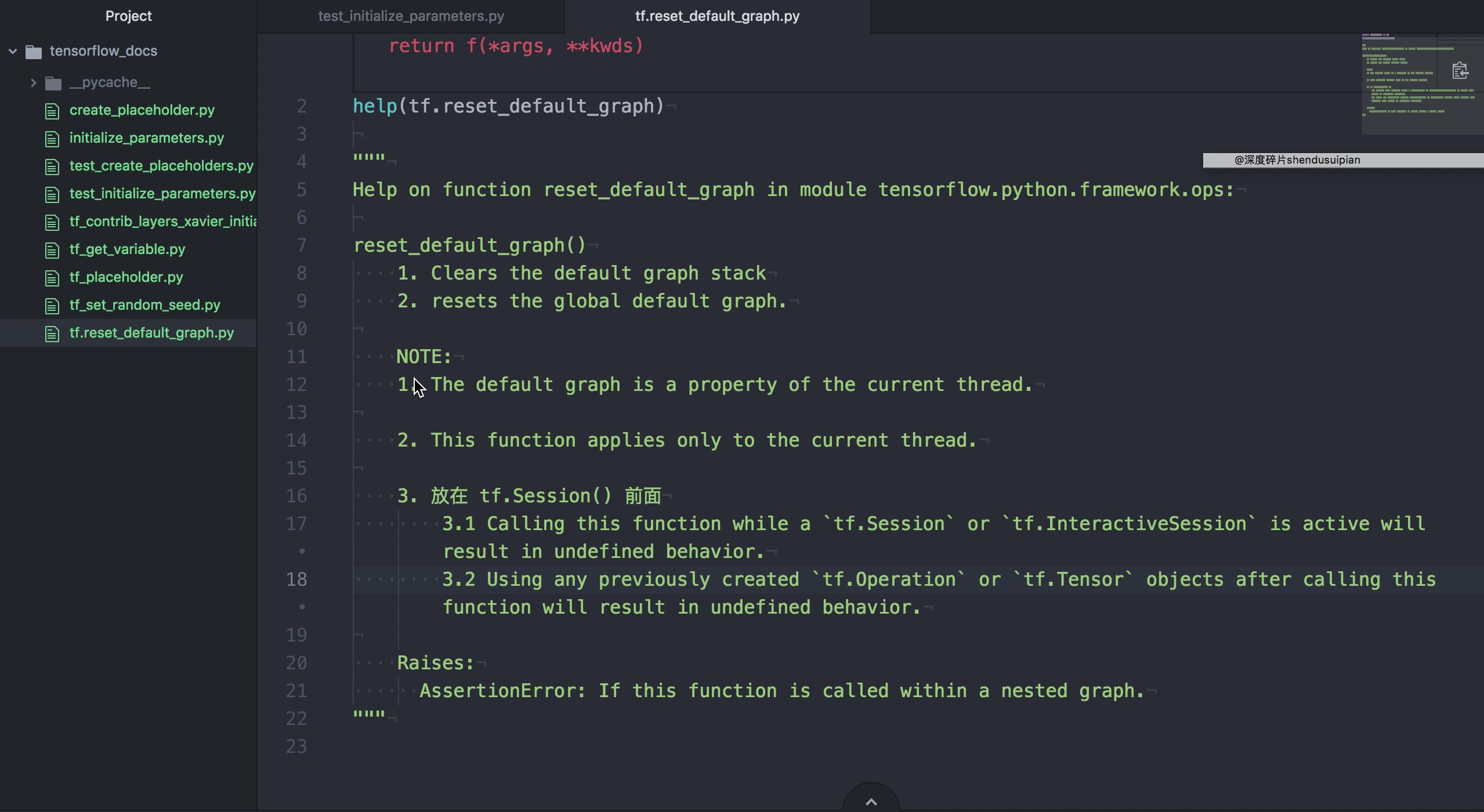Screen dimensions: 1484x812
Task: Click '3.1 Calling this function while' line
Action: tap(934, 524)
